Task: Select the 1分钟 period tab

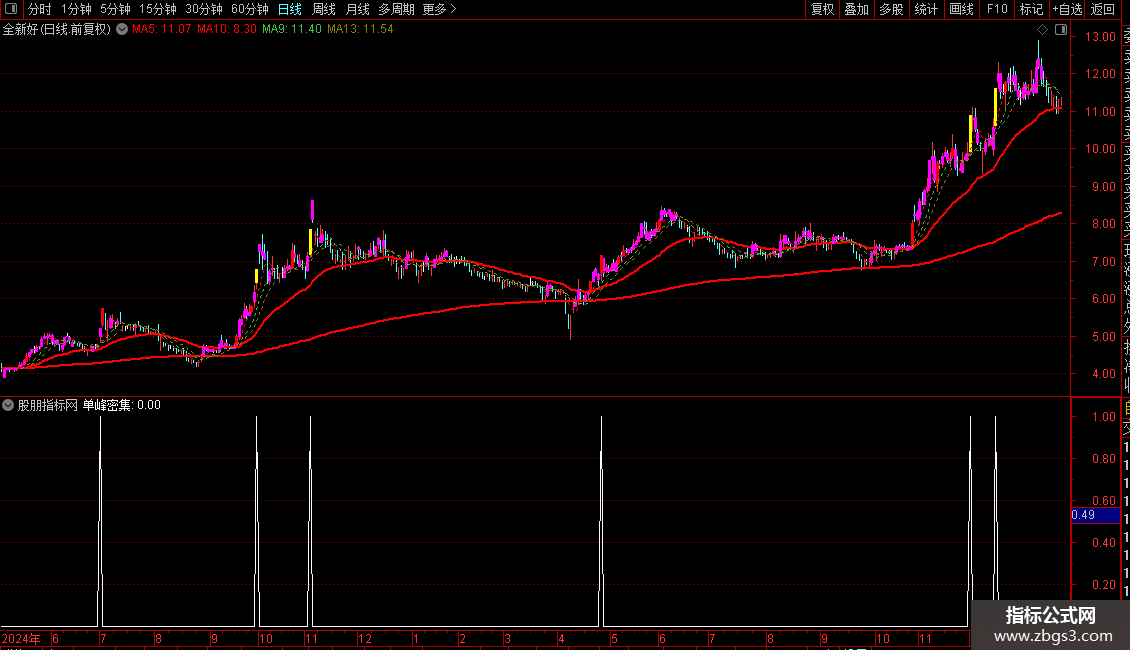Action: click(x=76, y=9)
